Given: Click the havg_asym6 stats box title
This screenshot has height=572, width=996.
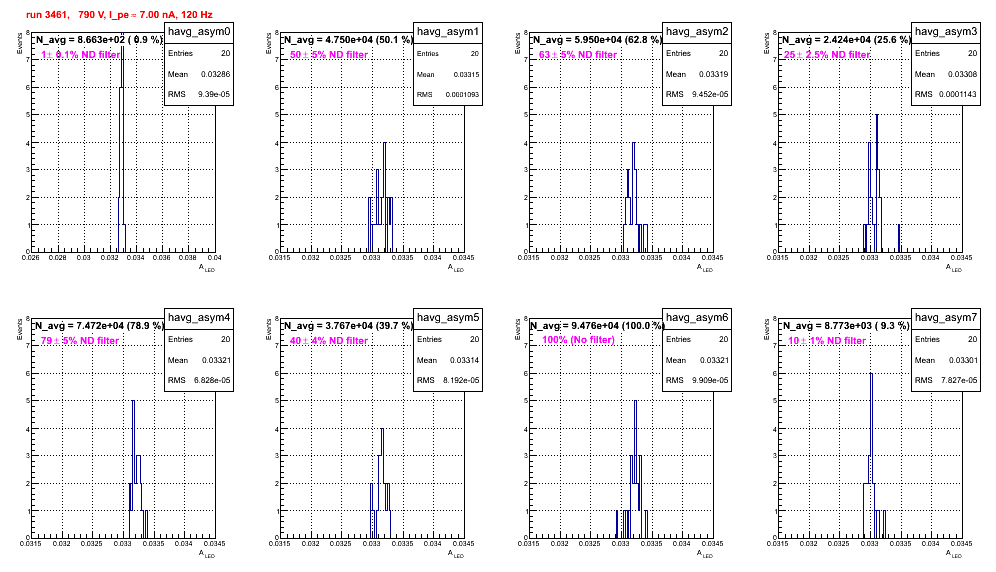Looking at the screenshot, I should point(697,318).
